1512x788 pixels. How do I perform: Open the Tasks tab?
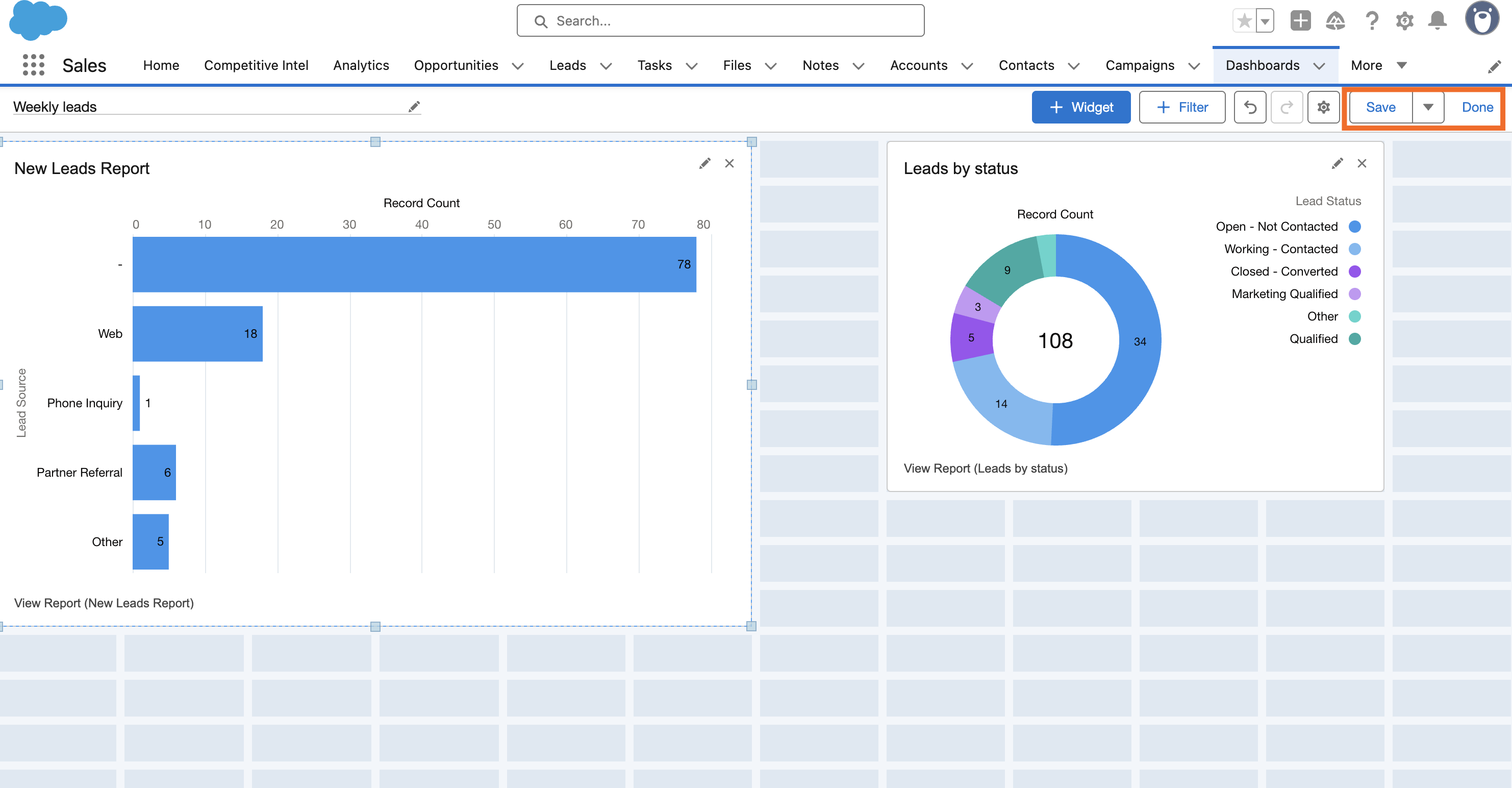click(654, 65)
